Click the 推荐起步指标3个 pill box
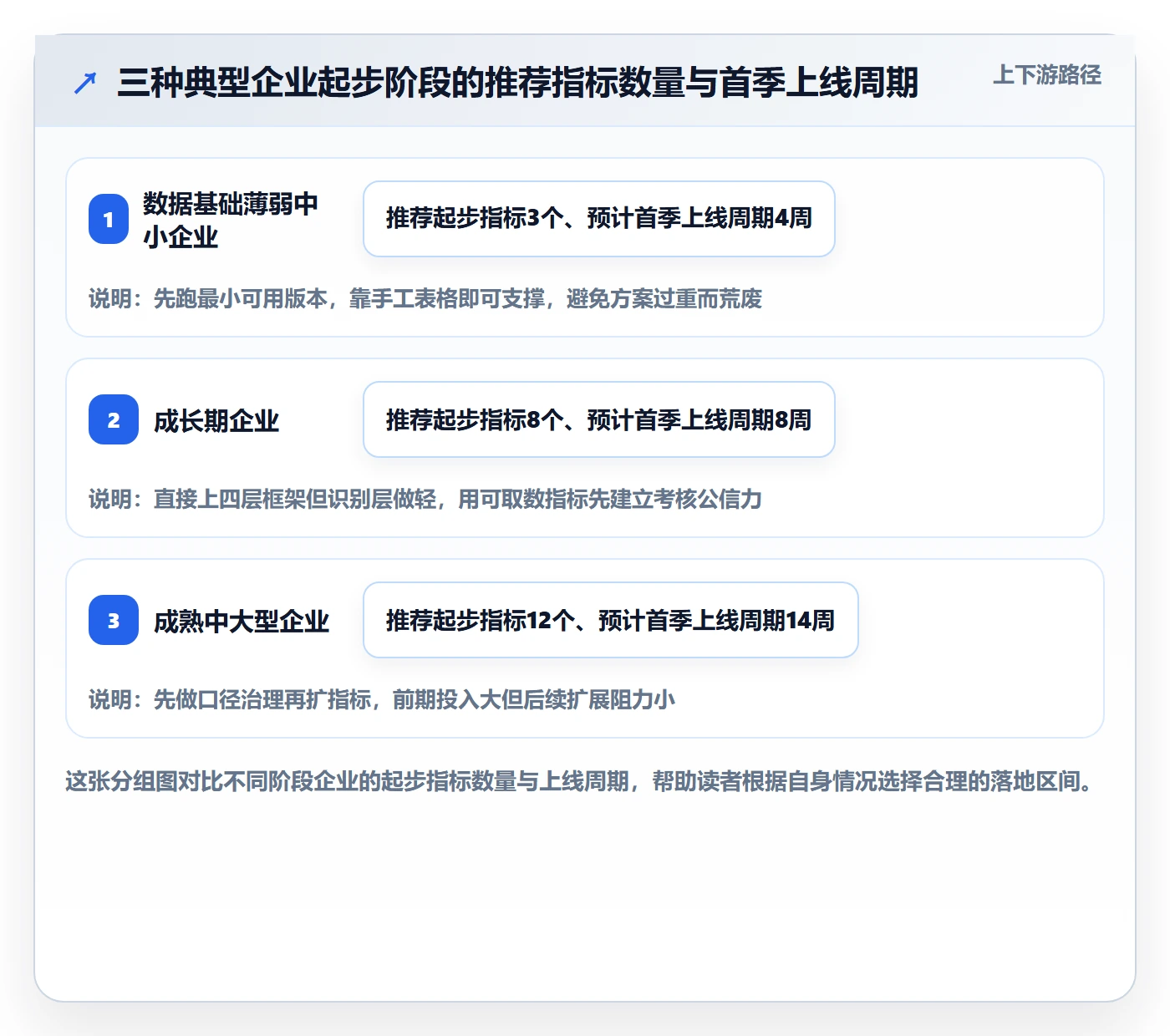 pos(599,219)
